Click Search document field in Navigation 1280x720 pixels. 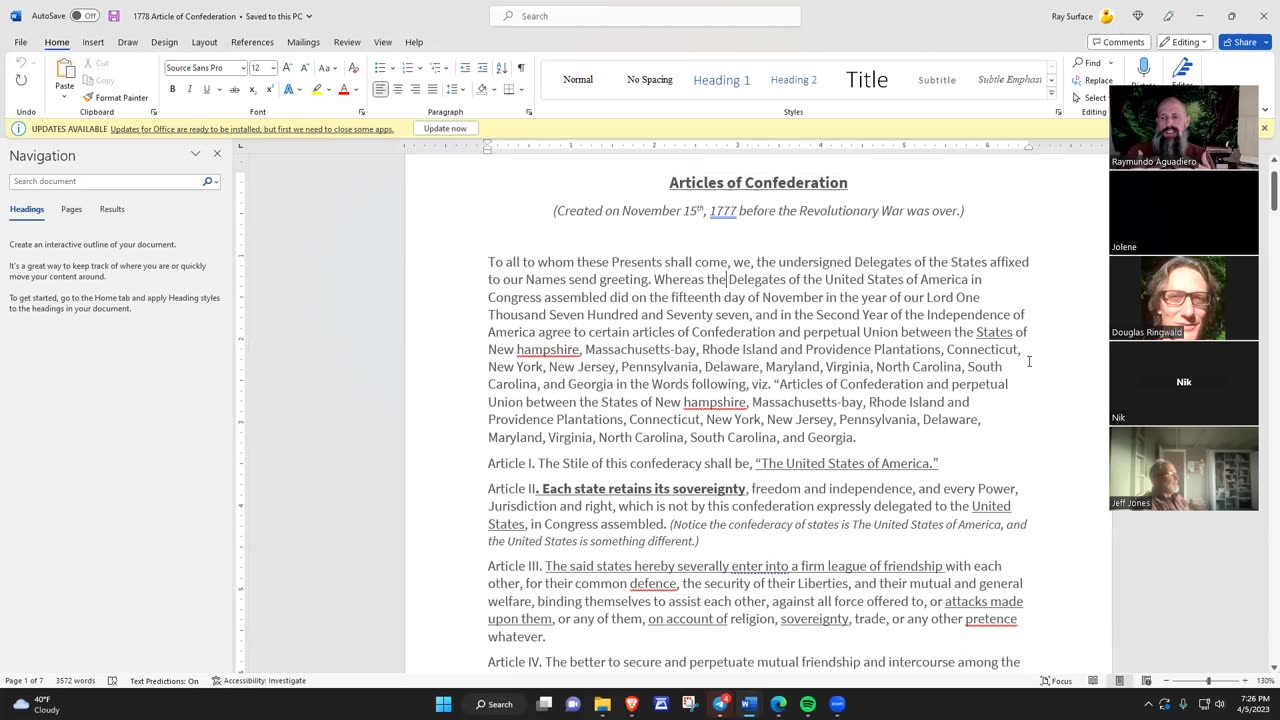[x=106, y=181]
